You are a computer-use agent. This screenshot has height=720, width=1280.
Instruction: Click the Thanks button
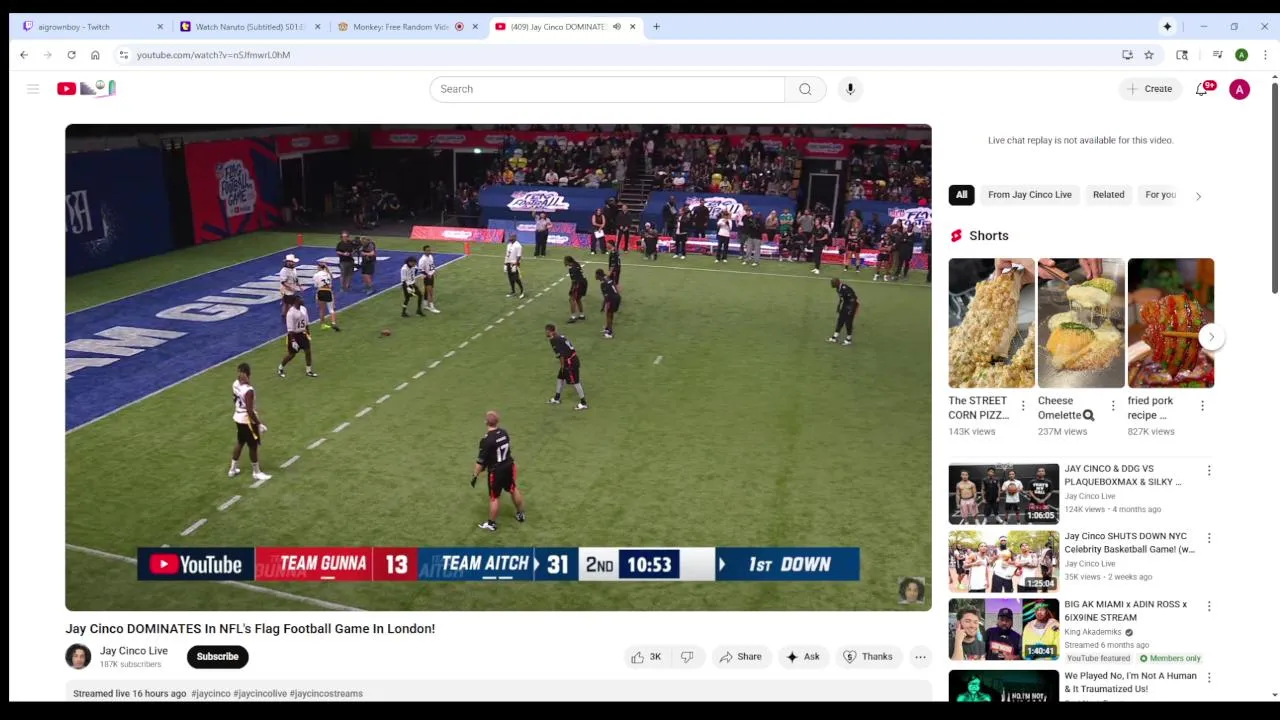coord(868,657)
